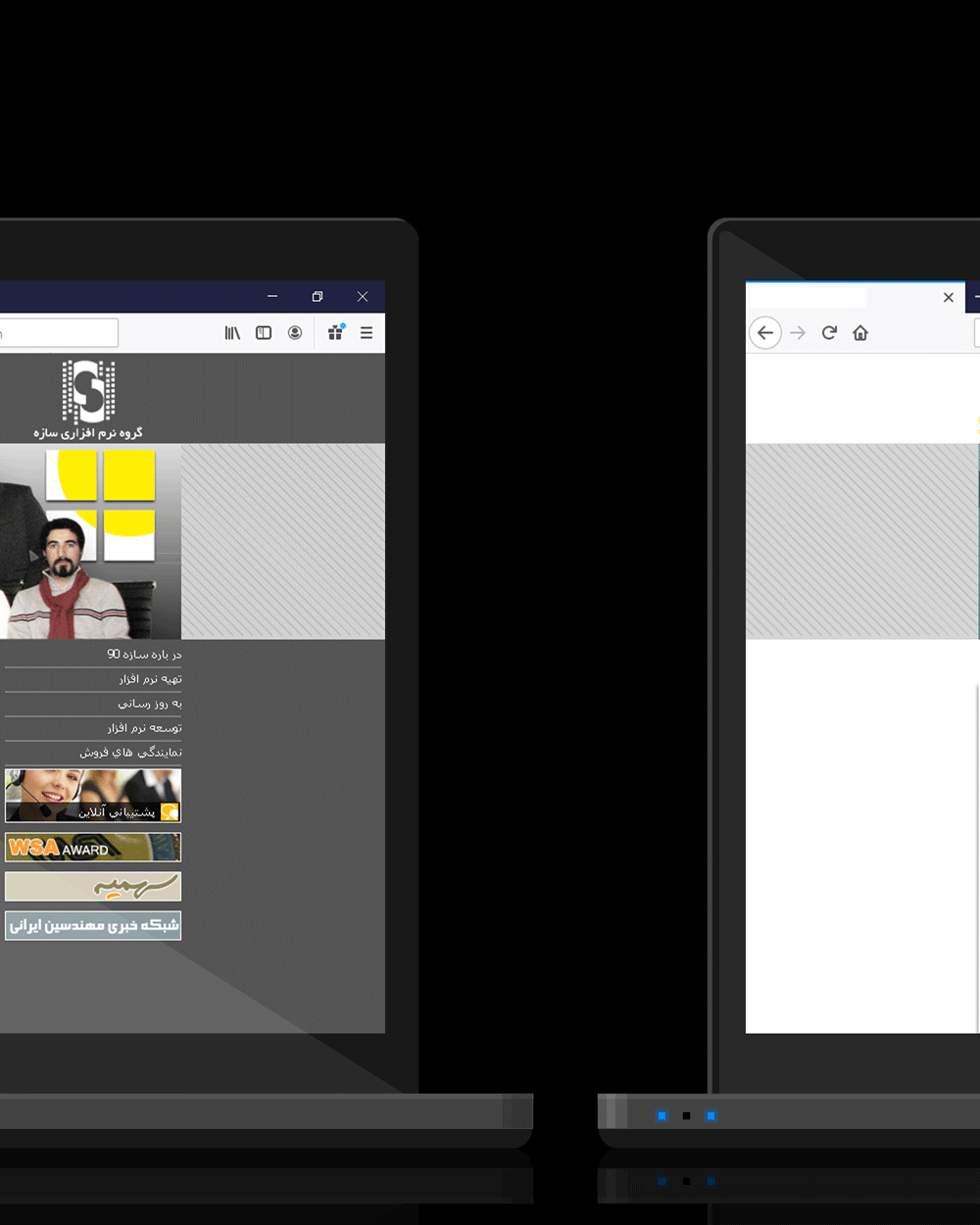This screenshot has height=1225, width=980.
Task: Click the online support banner with headset woman
Action: [x=93, y=795]
